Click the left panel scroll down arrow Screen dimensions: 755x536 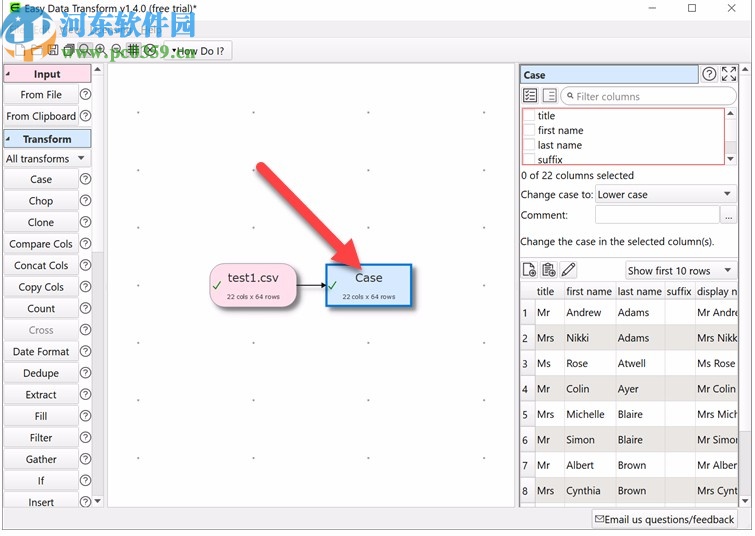pyautogui.click(x=98, y=501)
